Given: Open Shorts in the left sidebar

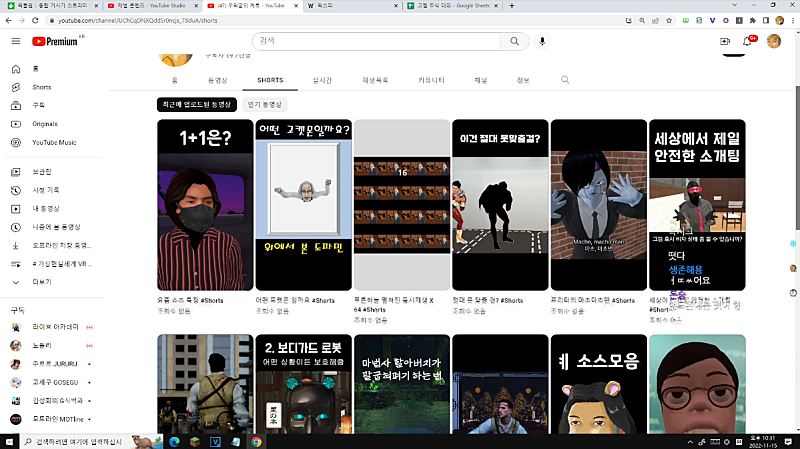Looking at the screenshot, I should tap(41, 87).
